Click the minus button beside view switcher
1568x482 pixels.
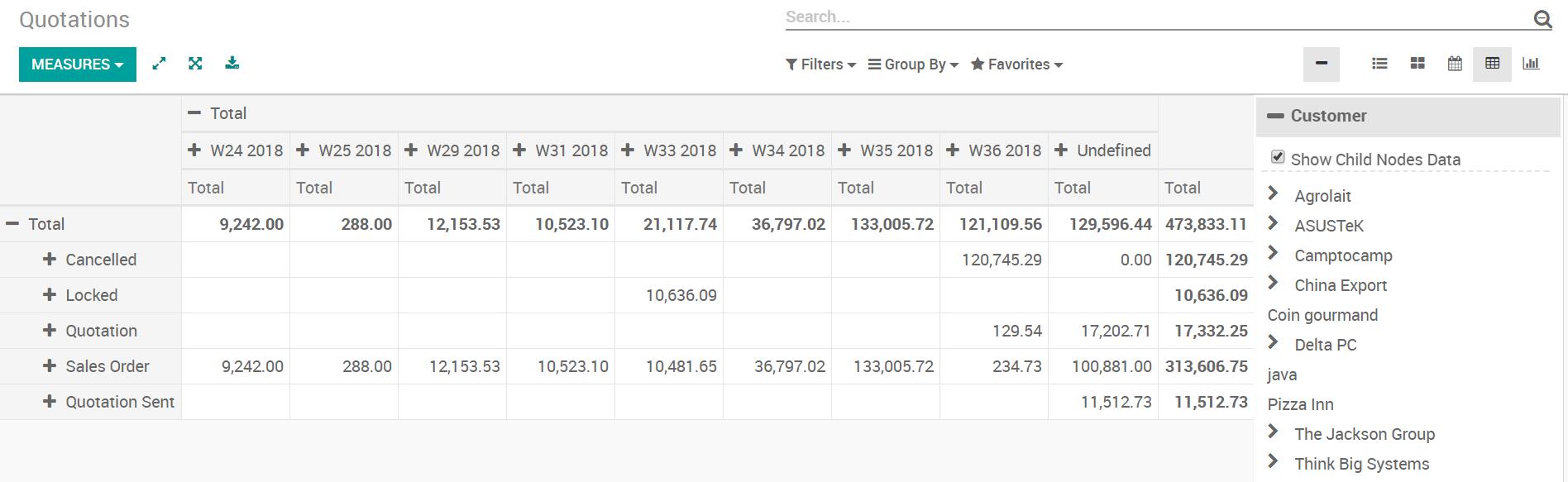(1321, 64)
